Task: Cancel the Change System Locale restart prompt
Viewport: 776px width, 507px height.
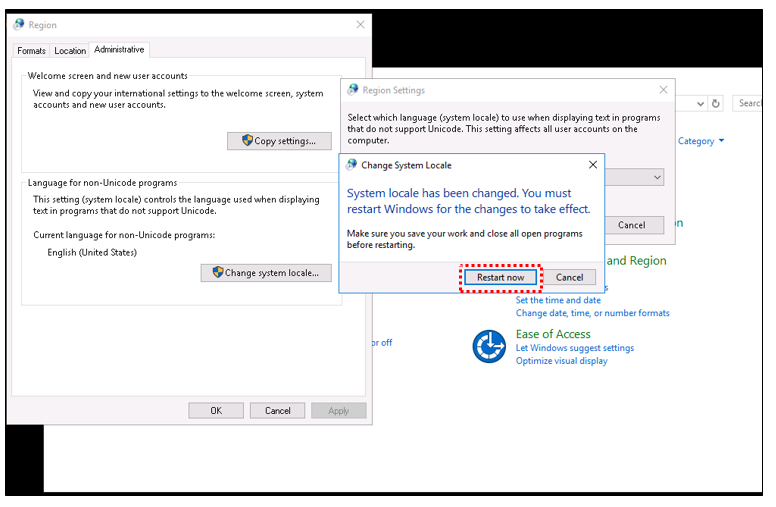Action: coord(569,278)
